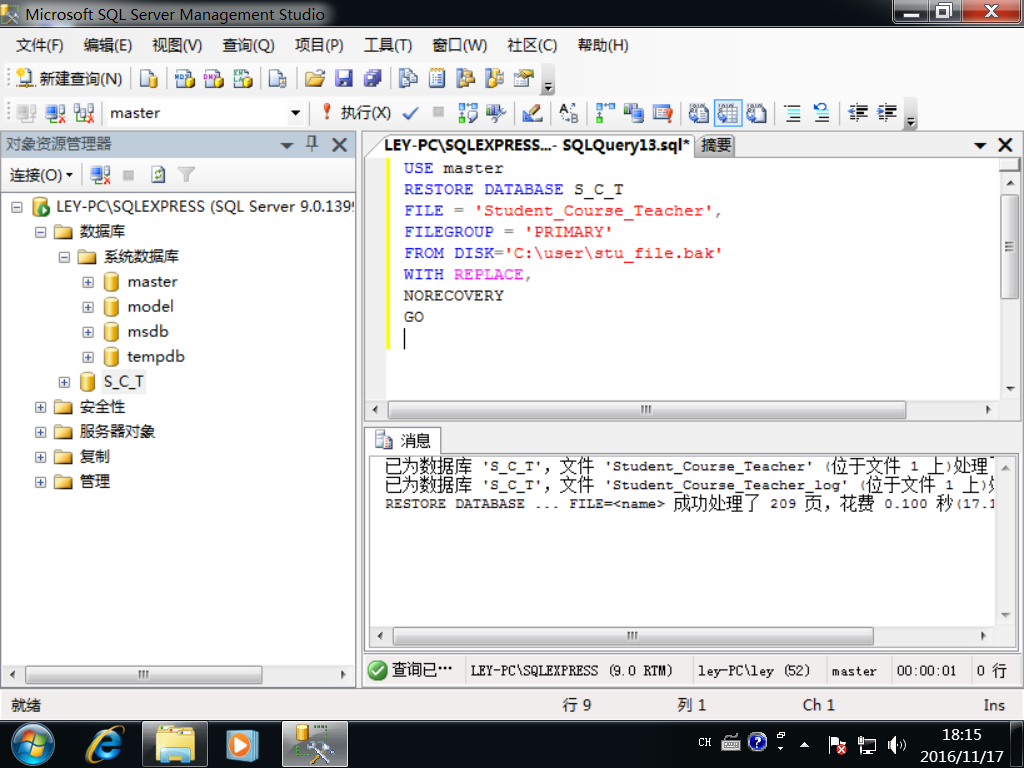Image resolution: width=1024 pixels, height=768 pixels.
Task: Click the Display Estimated Execution Plan icon
Action: [x=468, y=113]
